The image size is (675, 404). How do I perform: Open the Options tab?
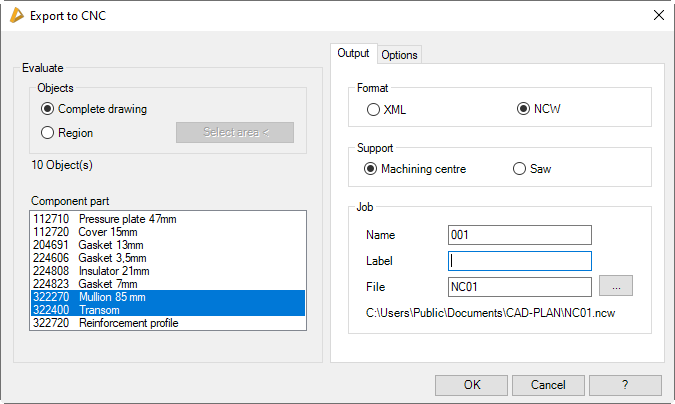pyautogui.click(x=399, y=55)
